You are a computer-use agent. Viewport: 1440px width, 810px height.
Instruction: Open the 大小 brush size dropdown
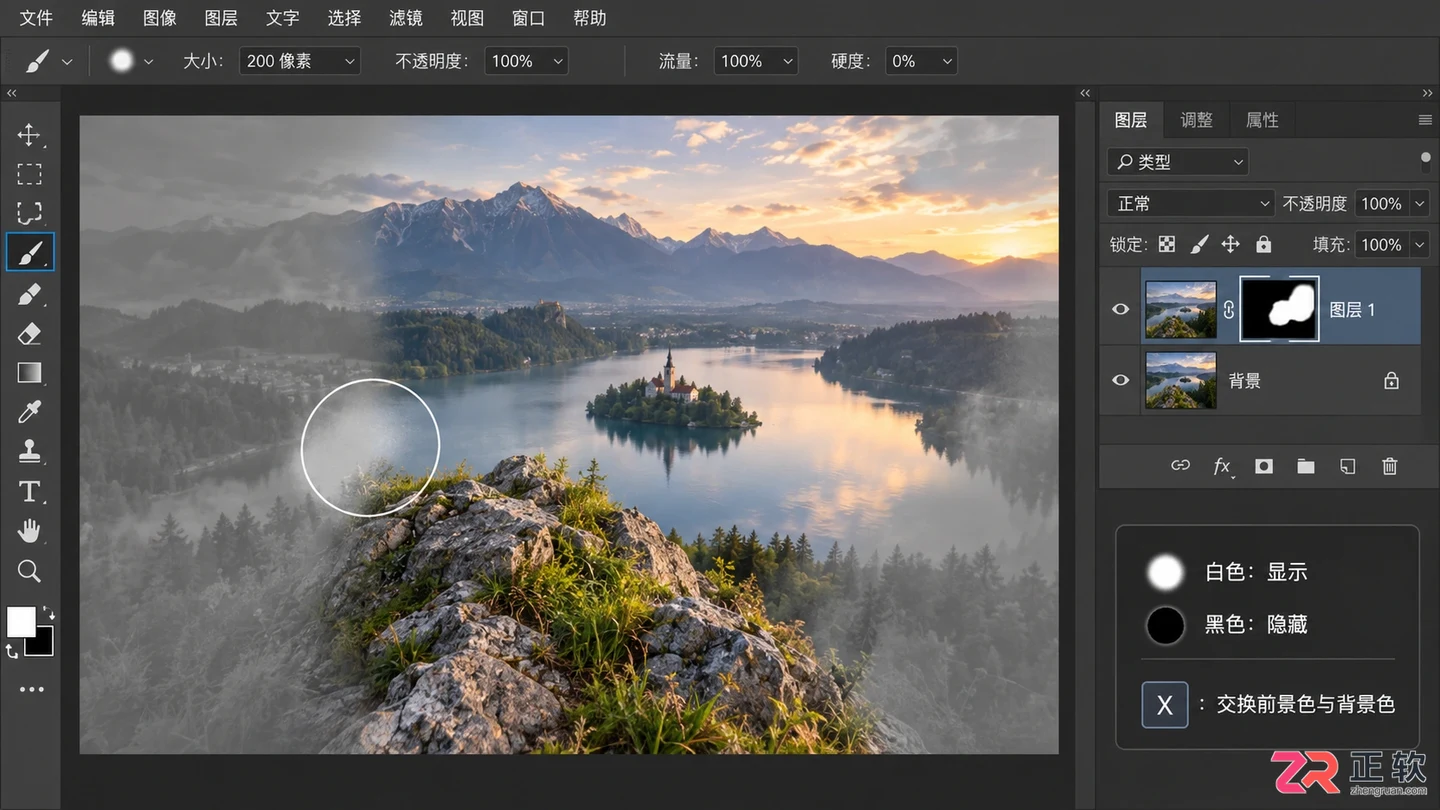(x=299, y=61)
